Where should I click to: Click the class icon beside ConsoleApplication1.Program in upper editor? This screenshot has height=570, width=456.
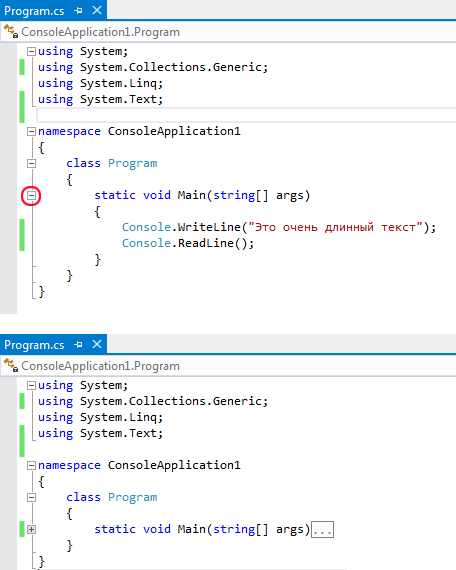11,32
